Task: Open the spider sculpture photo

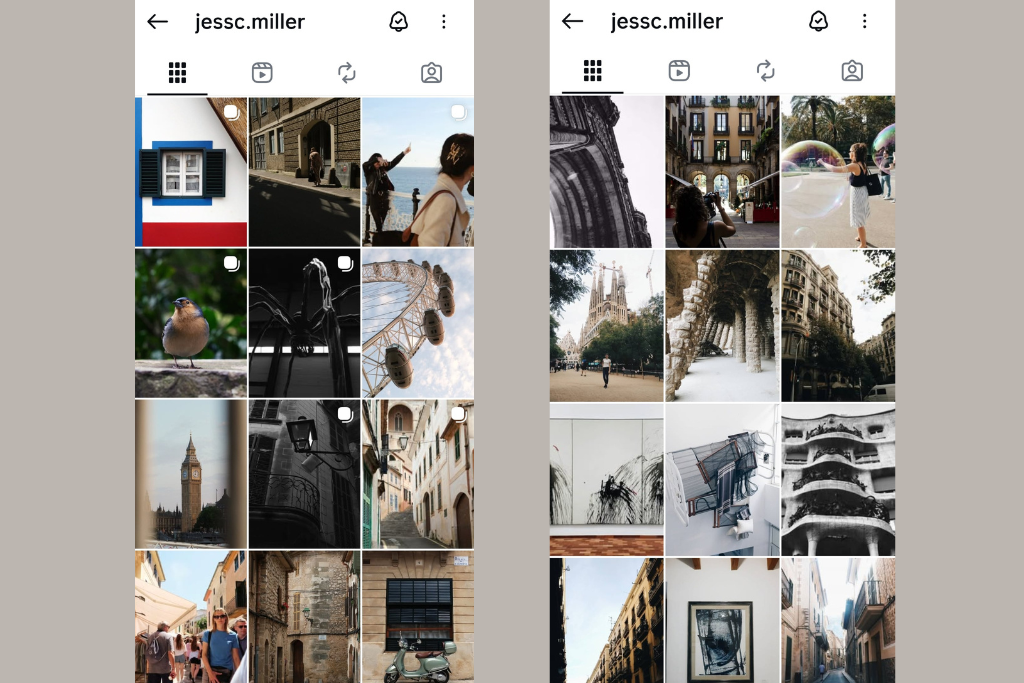Action: (x=304, y=322)
